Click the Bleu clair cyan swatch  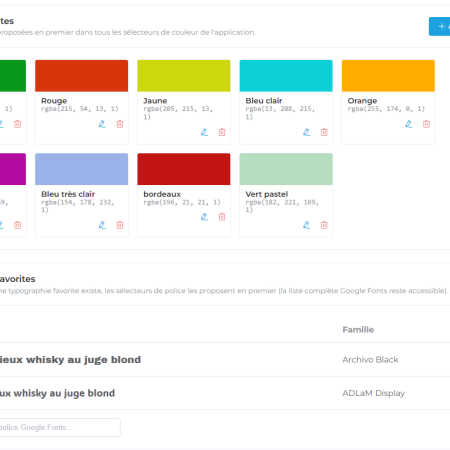pos(286,76)
